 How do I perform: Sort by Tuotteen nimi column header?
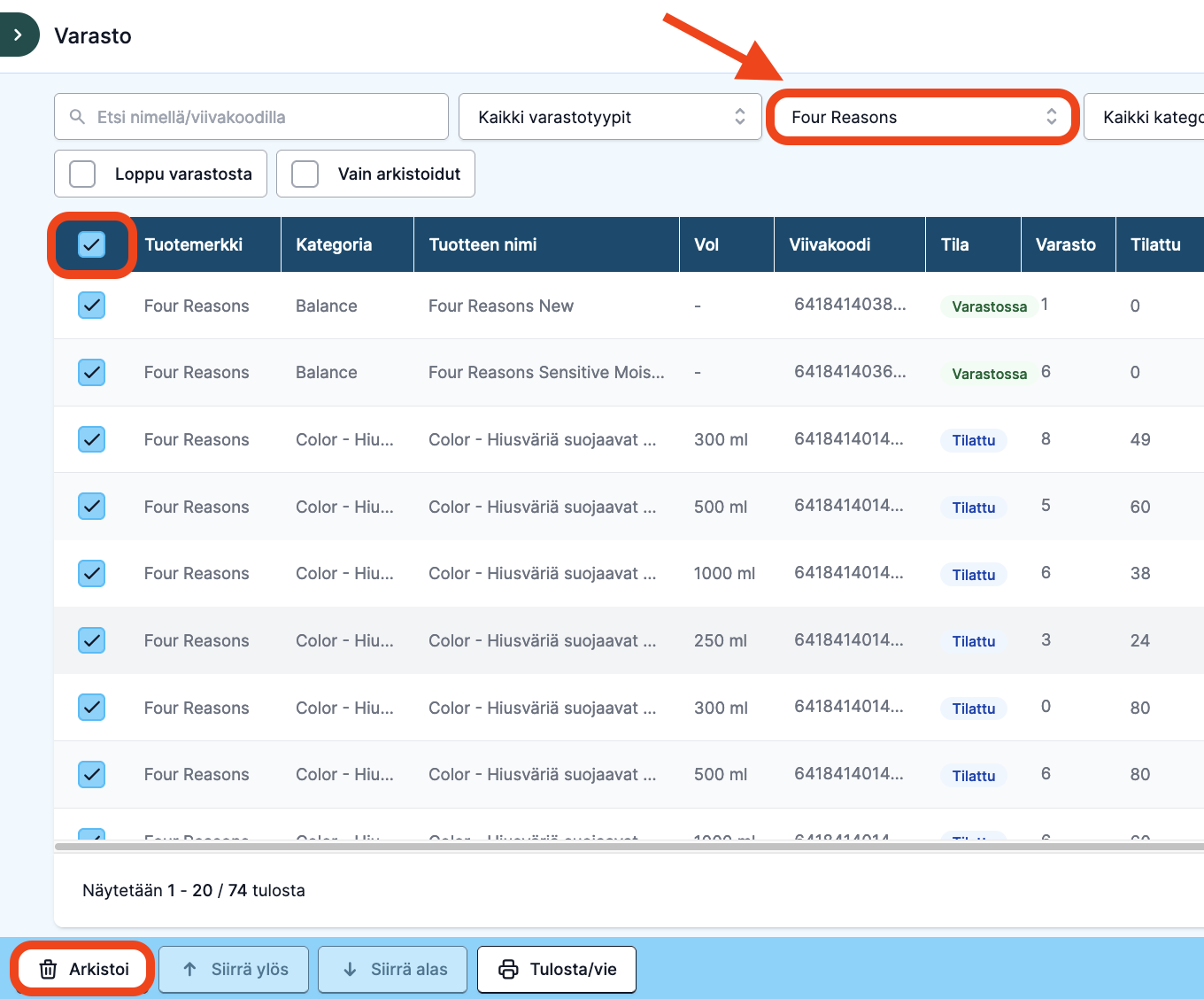coord(482,244)
